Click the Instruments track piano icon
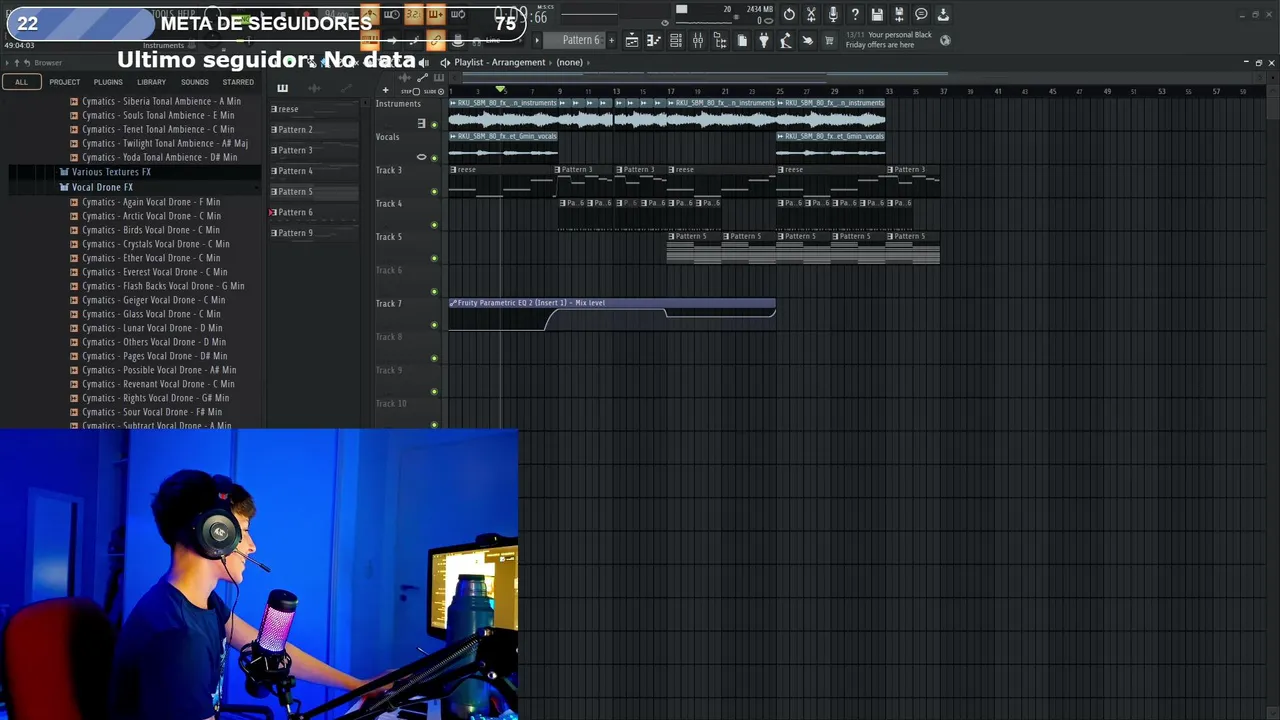Screen dimensions: 1280x720 (421, 124)
